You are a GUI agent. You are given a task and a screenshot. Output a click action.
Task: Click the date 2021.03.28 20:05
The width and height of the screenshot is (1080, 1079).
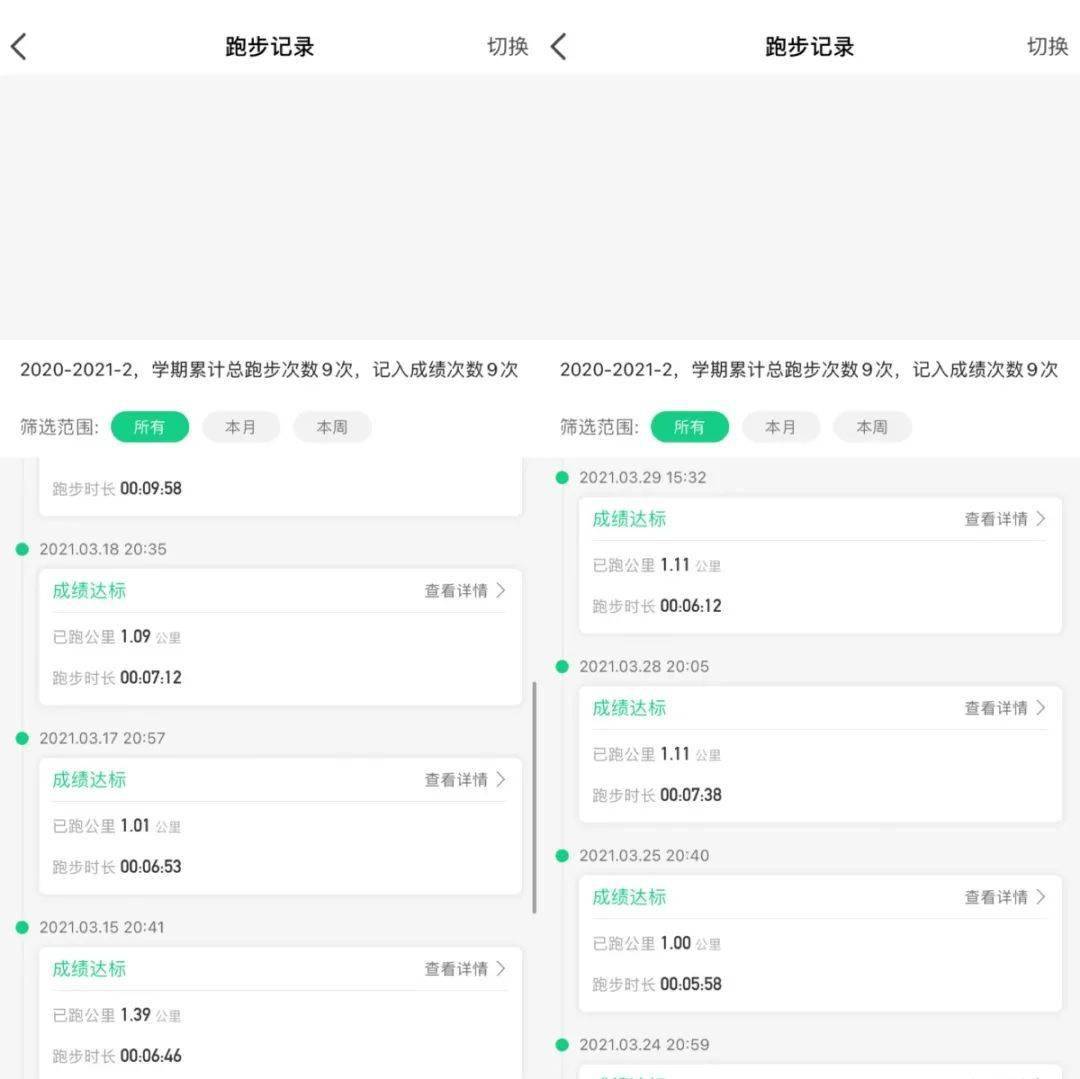point(644,667)
